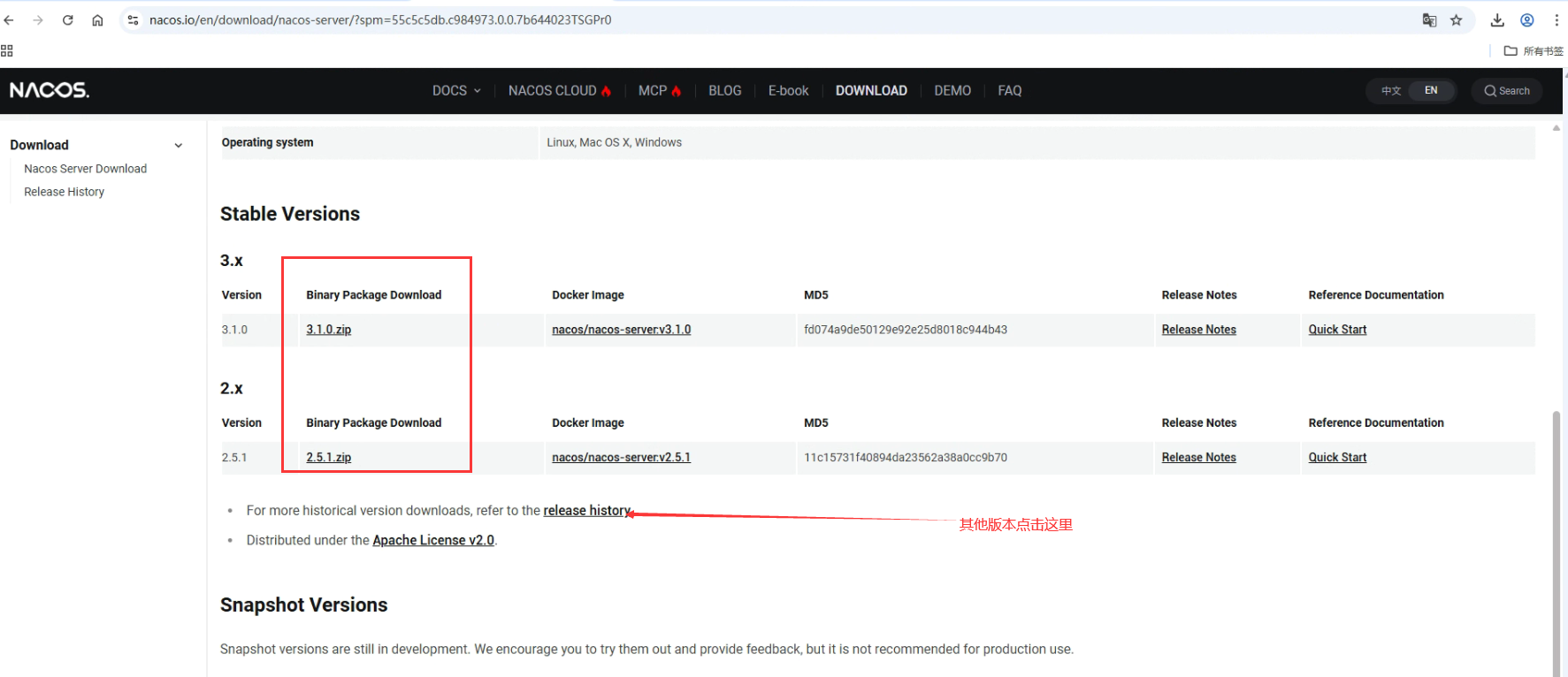Open the browser home page
Viewport: 1568px width, 677px height.
[x=97, y=20]
